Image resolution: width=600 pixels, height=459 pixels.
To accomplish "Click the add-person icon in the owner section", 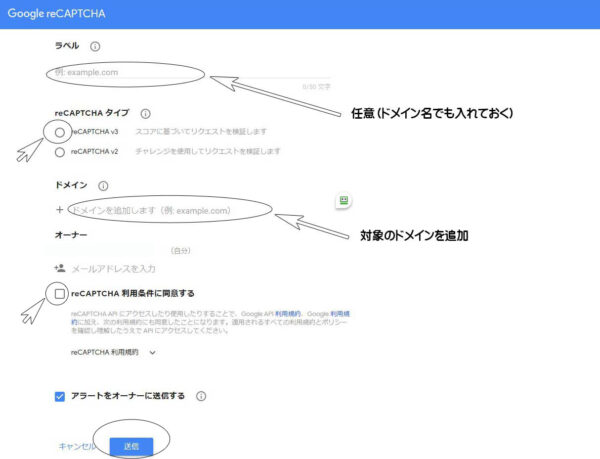I will (x=60, y=268).
